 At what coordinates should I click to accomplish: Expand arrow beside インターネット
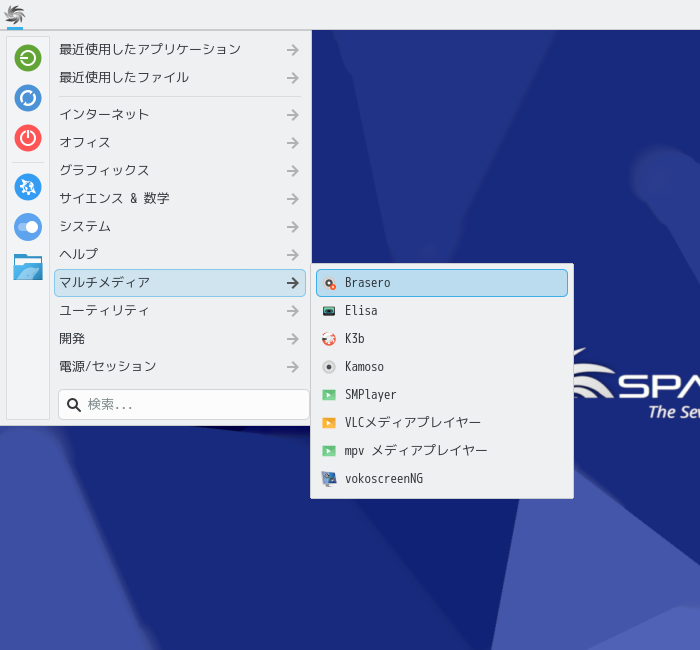click(293, 115)
